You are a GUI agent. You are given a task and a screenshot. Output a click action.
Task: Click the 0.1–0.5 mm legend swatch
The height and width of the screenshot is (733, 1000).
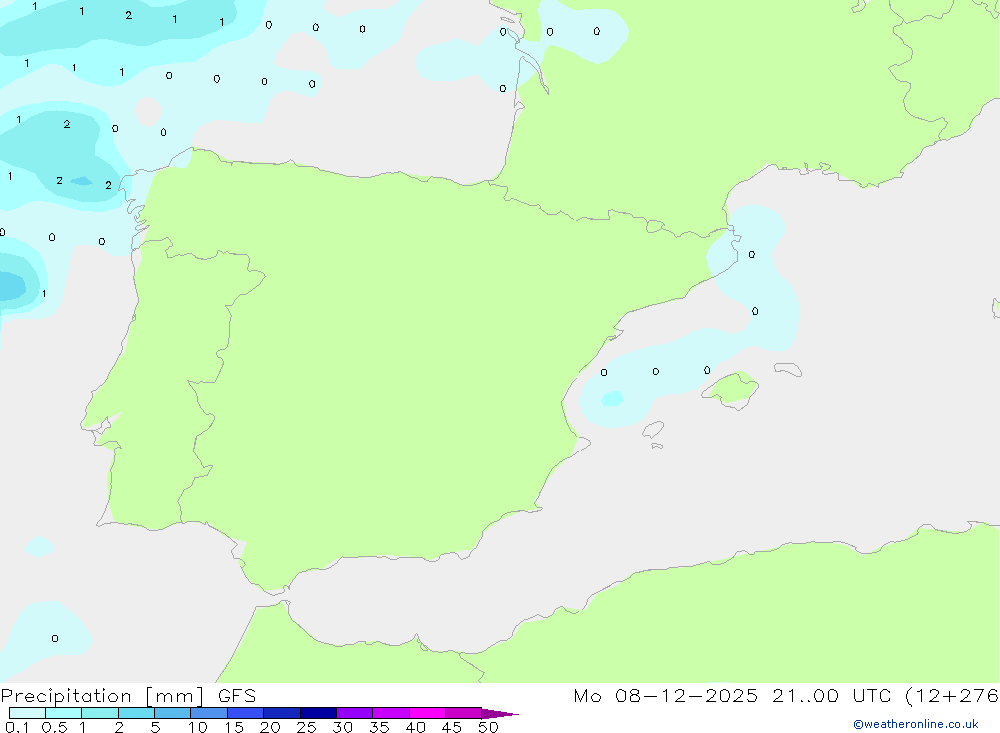pos(27,713)
